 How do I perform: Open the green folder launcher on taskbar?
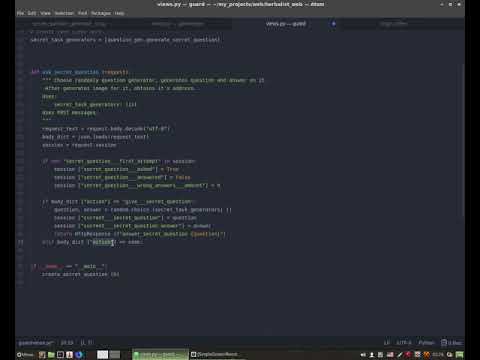(51, 355)
